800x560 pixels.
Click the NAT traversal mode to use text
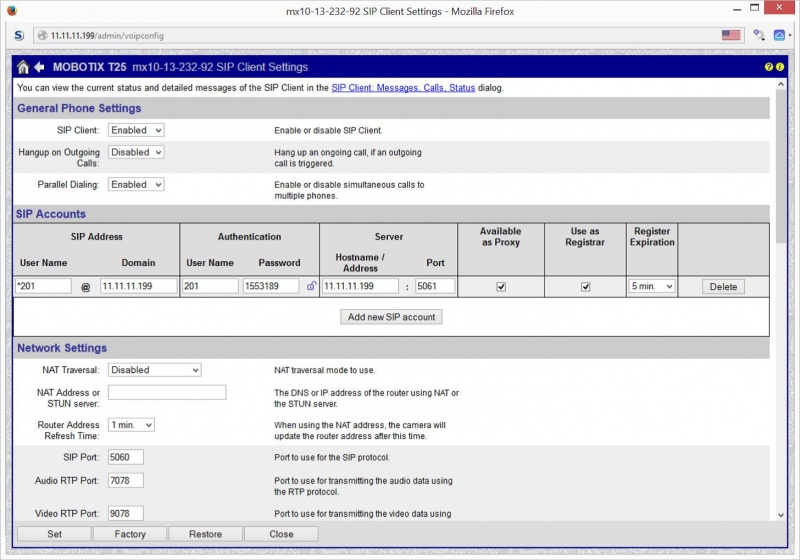(324, 370)
